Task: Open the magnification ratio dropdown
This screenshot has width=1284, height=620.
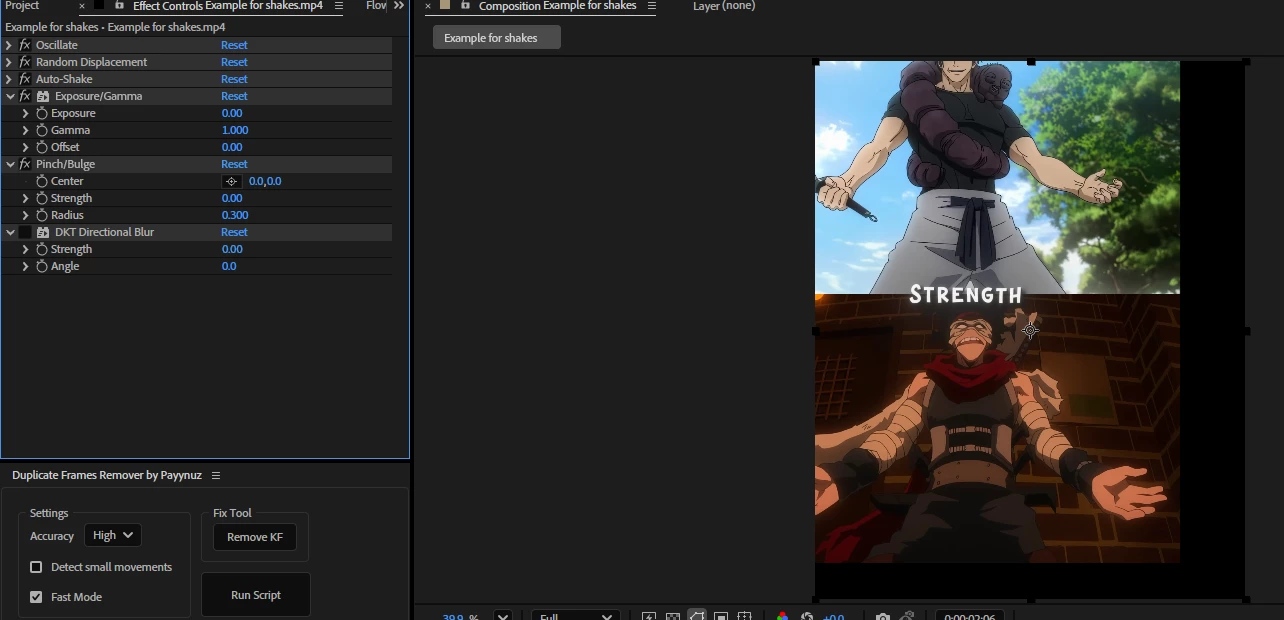Action: 503,617
